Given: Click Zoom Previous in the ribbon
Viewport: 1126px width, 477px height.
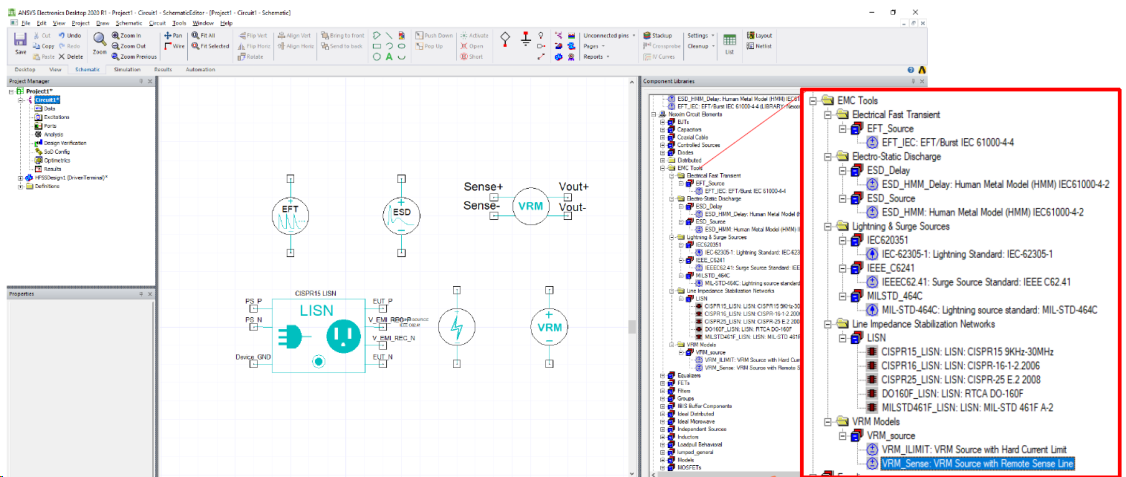Looking at the screenshot, I should click(x=134, y=56).
